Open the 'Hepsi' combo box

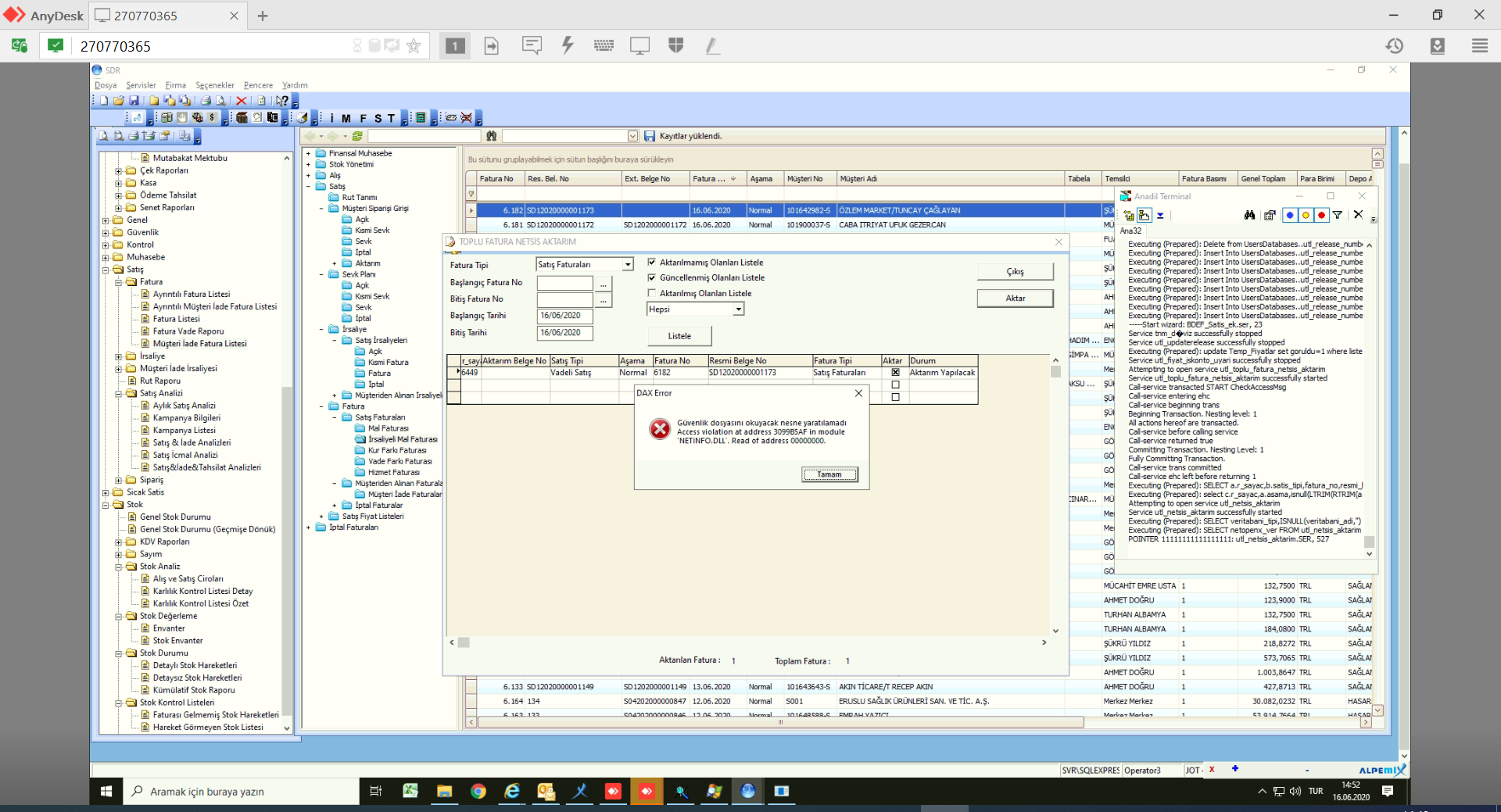pos(737,309)
